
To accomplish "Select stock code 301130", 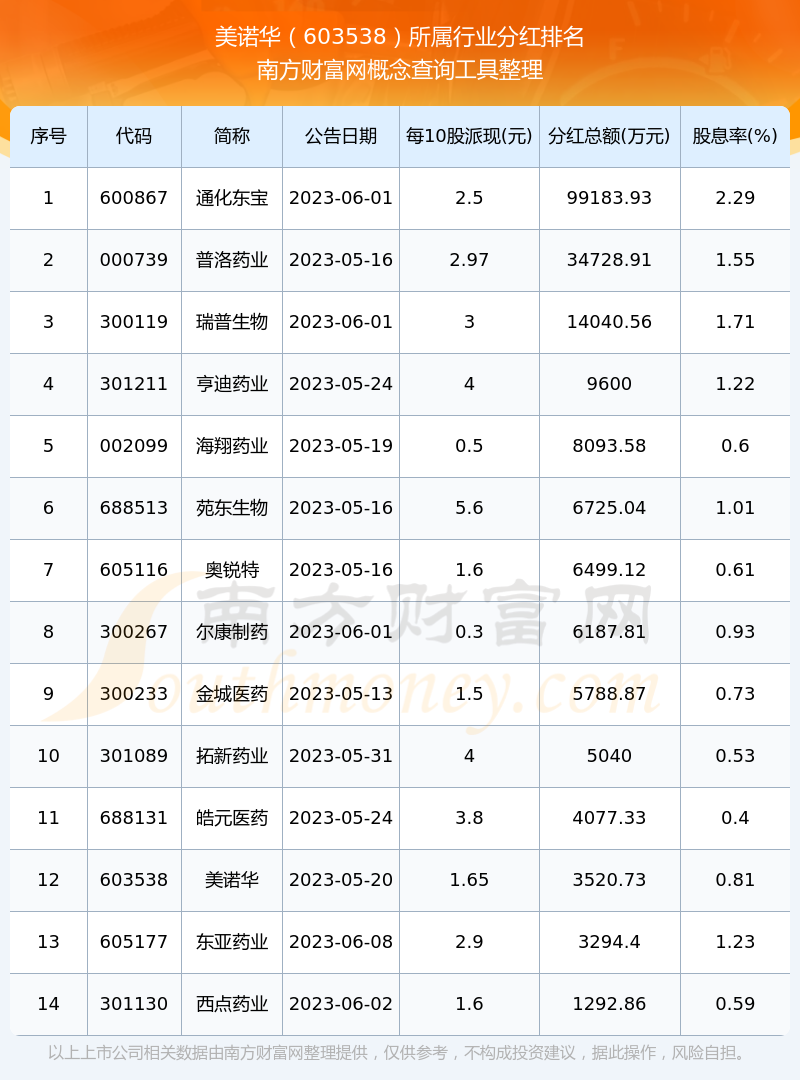I will click(134, 1004).
